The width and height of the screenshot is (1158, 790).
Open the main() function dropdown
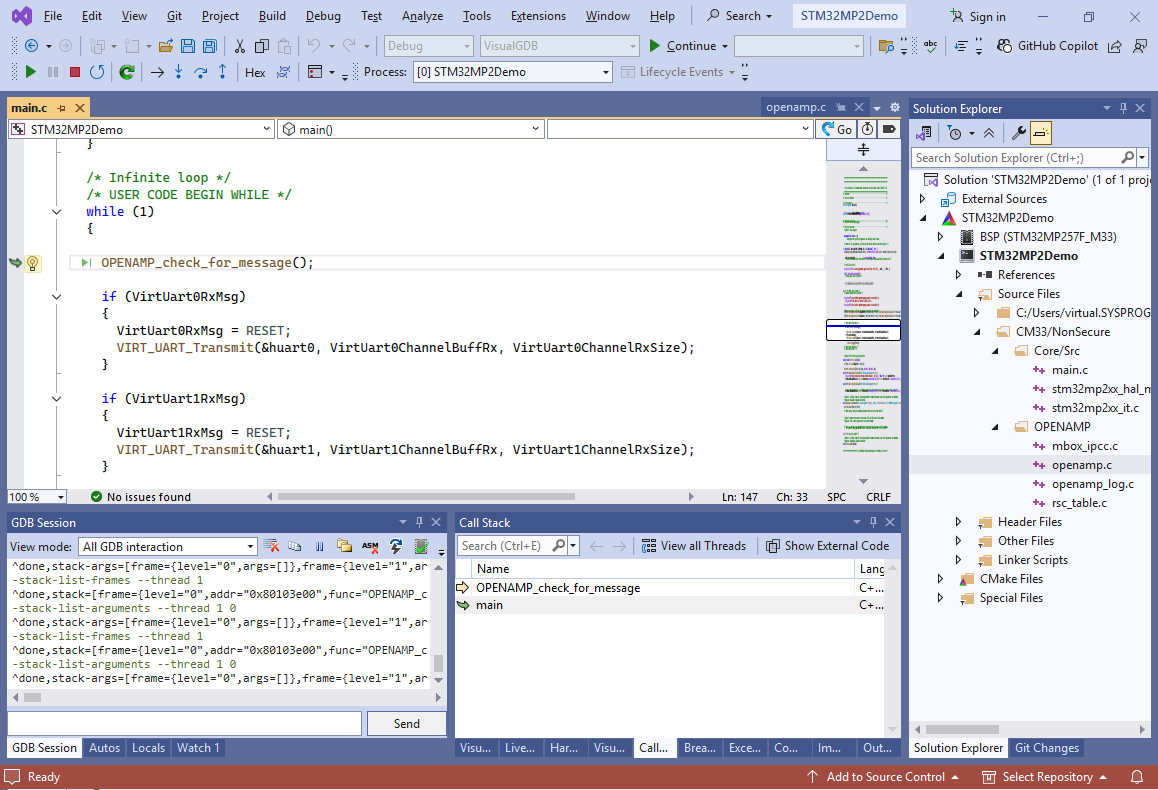411,129
